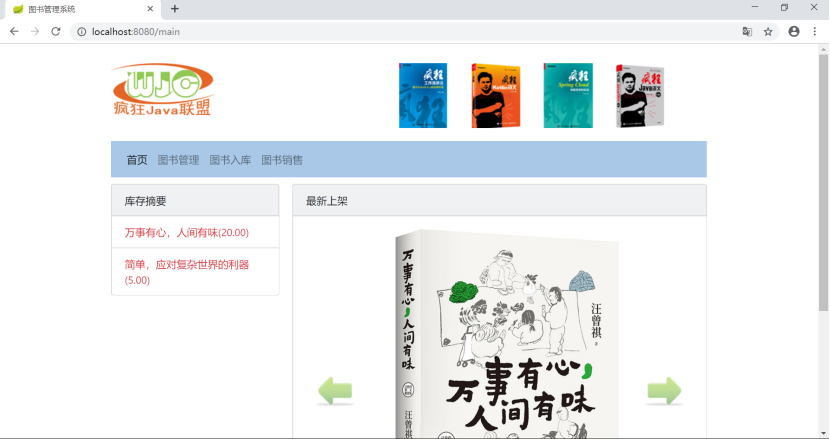Screen dimensions: 830x439
Task: Click the 疯狂Java联盟 logo
Action: [x=163, y=90]
